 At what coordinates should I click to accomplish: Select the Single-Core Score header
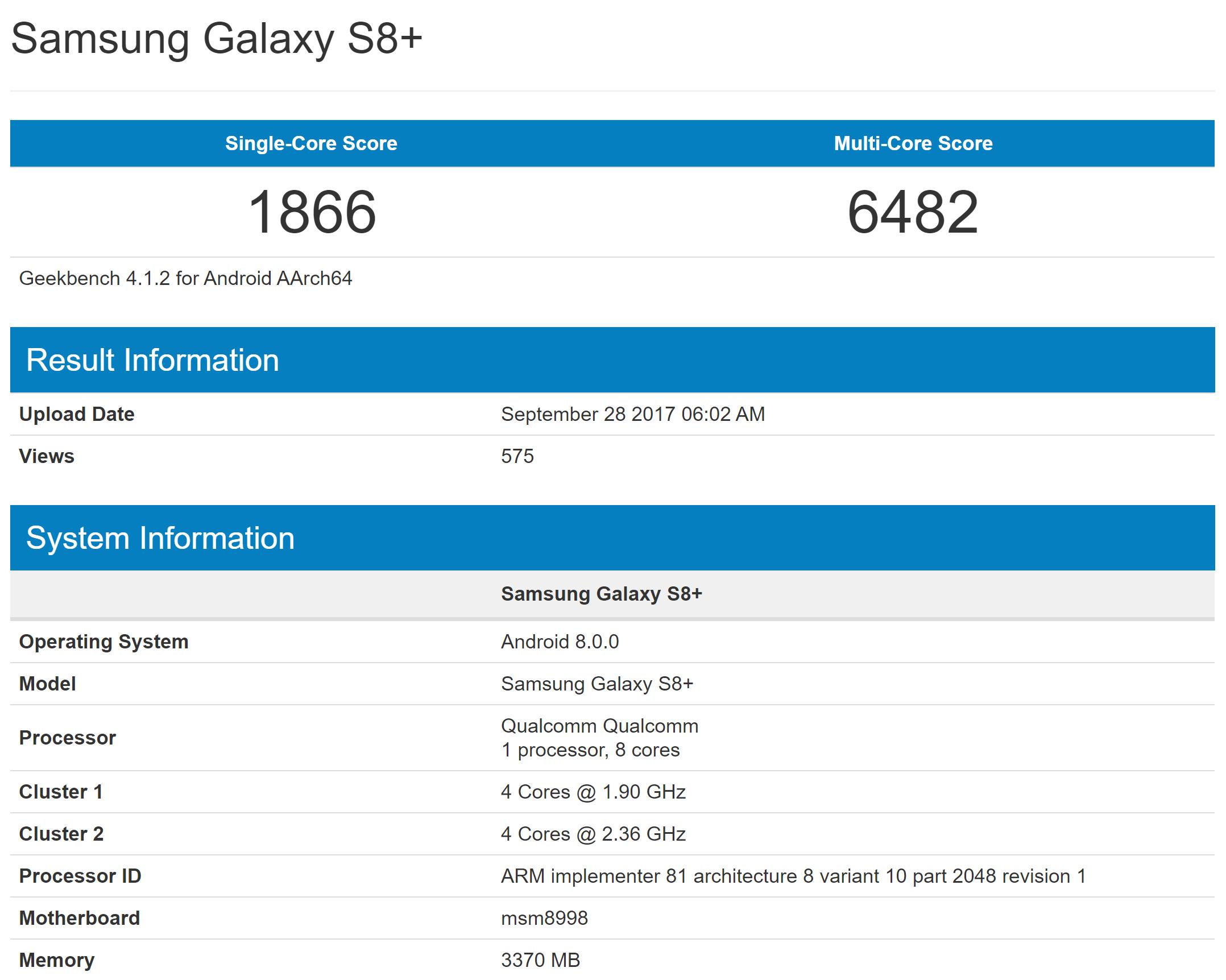tap(312, 143)
